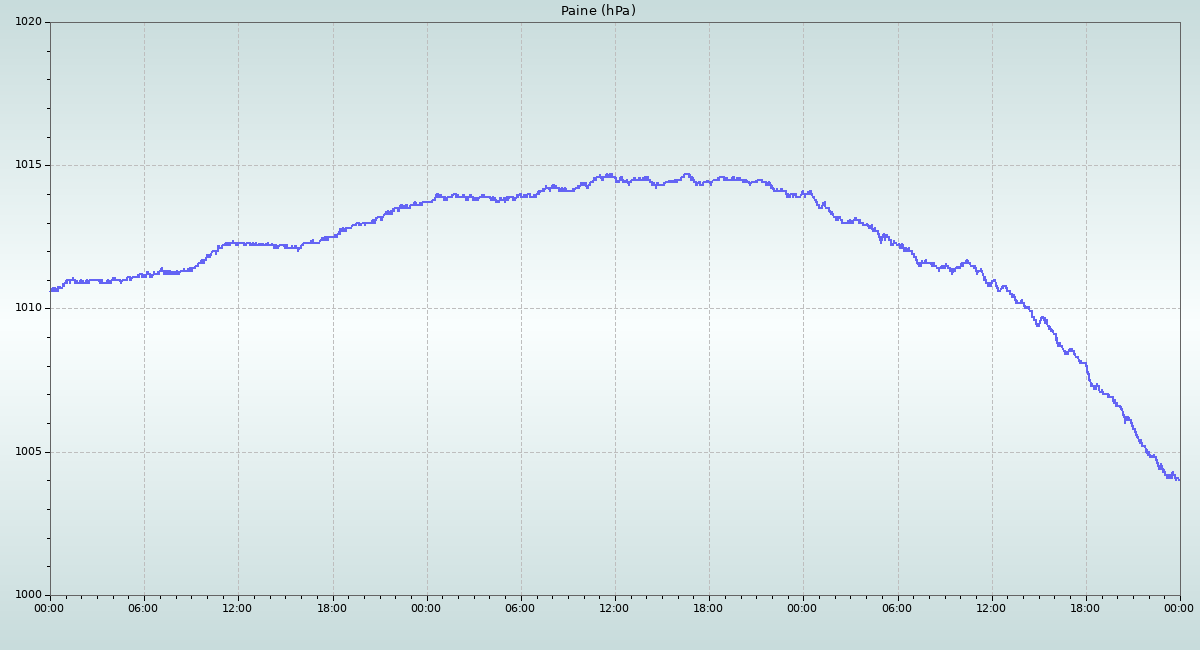1200x650 pixels.
Task: Click the first 12:00 time axis label
Action: click(x=237, y=608)
